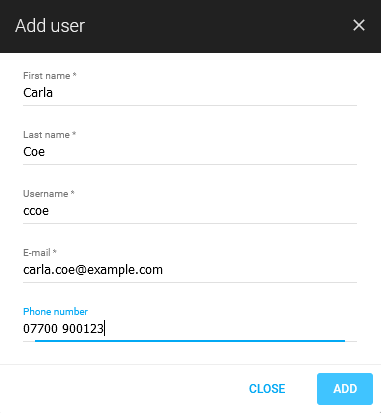Place cursor in the text 'ccoe'
This screenshot has height=413, width=381.
(x=36, y=211)
